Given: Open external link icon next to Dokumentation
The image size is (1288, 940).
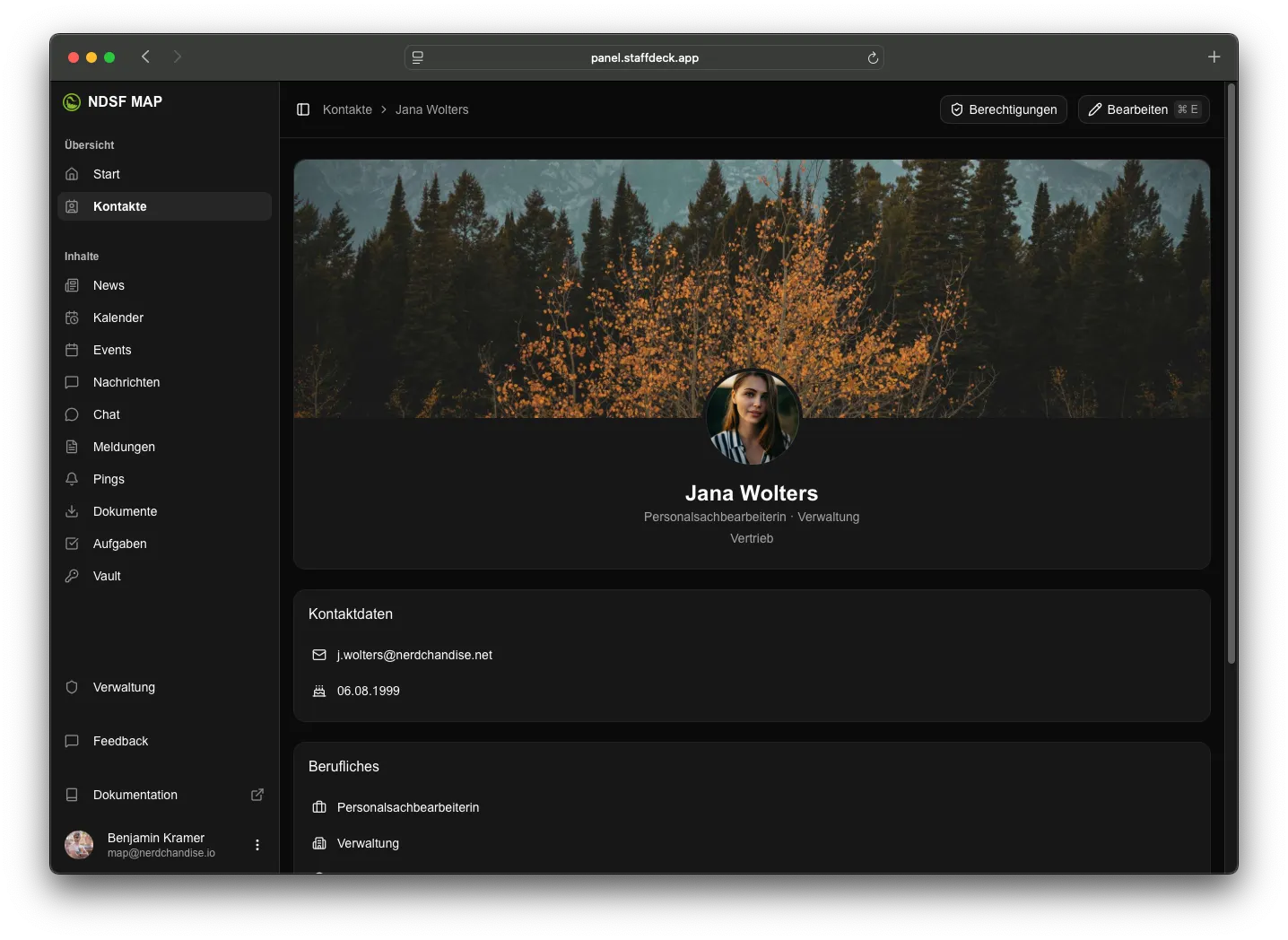Looking at the screenshot, I should tap(257, 795).
